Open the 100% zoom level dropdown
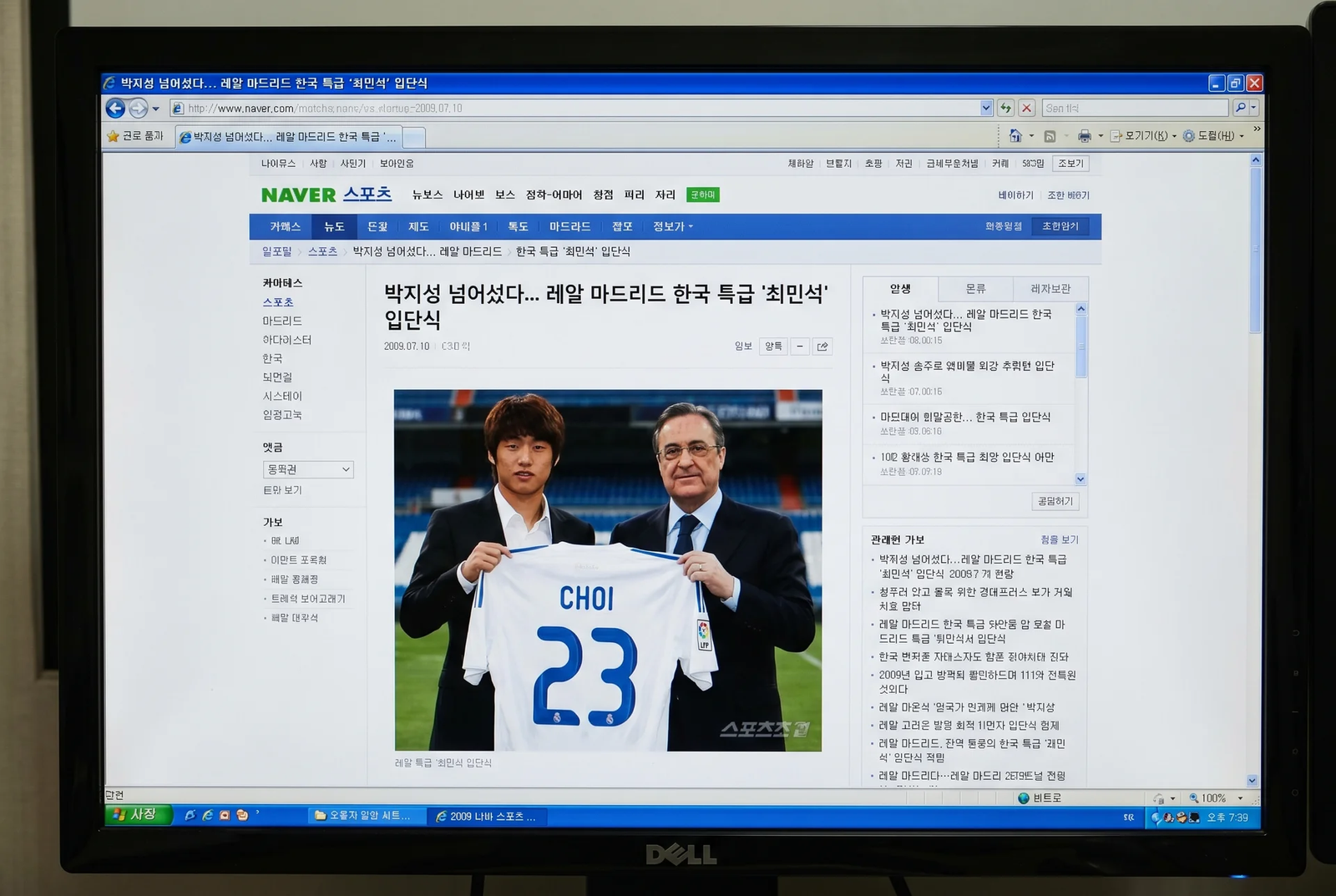Screen dimensions: 1336x896 [1240, 798]
